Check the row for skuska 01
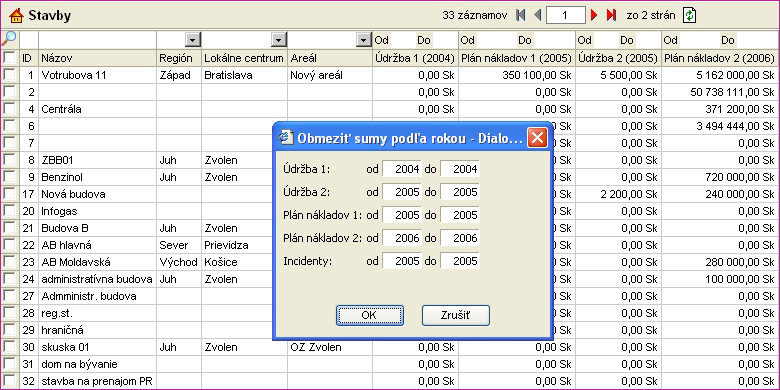This screenshot has height=390, width=780. click(9, 347)
